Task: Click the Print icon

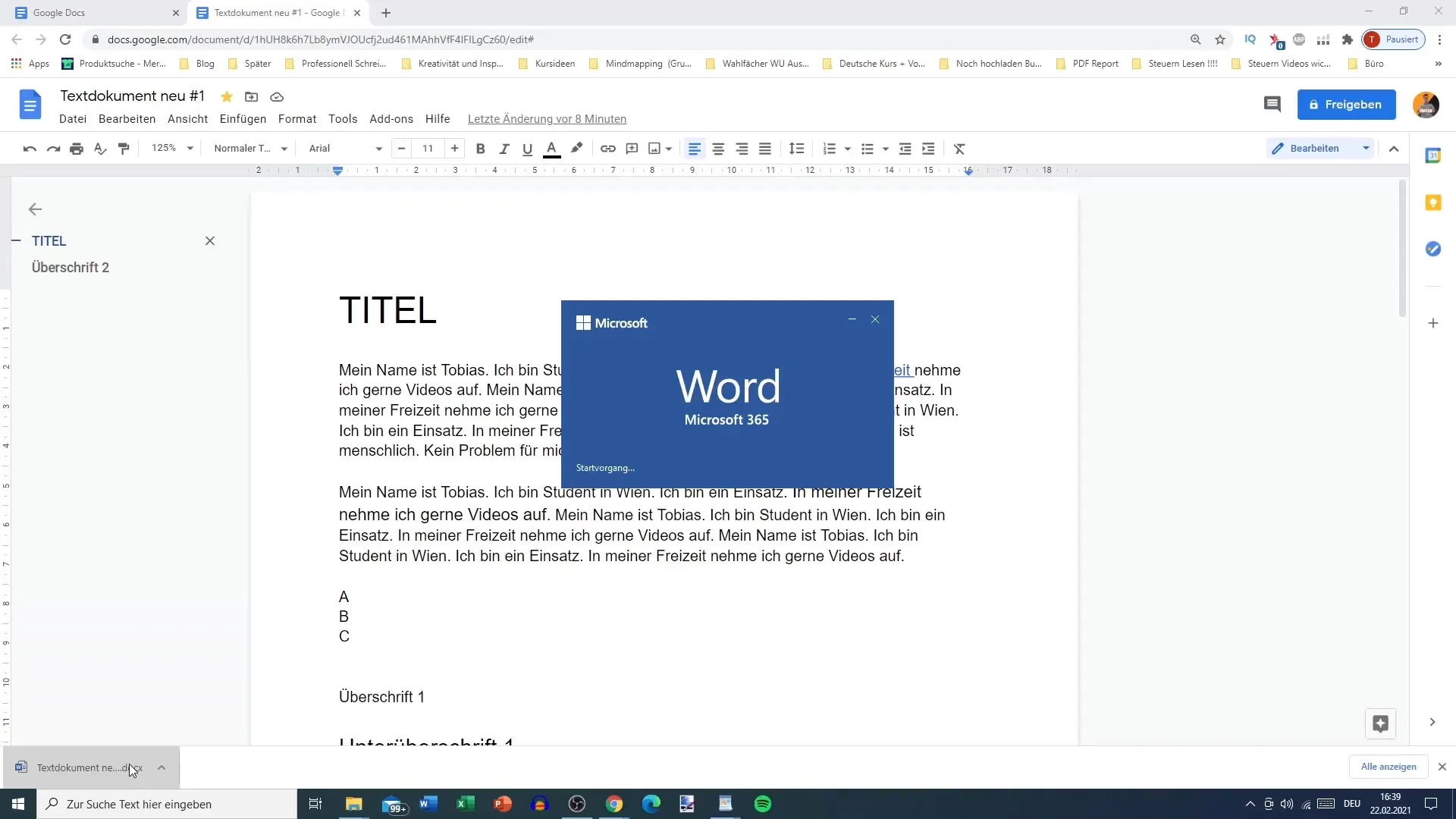Action: 77,149
